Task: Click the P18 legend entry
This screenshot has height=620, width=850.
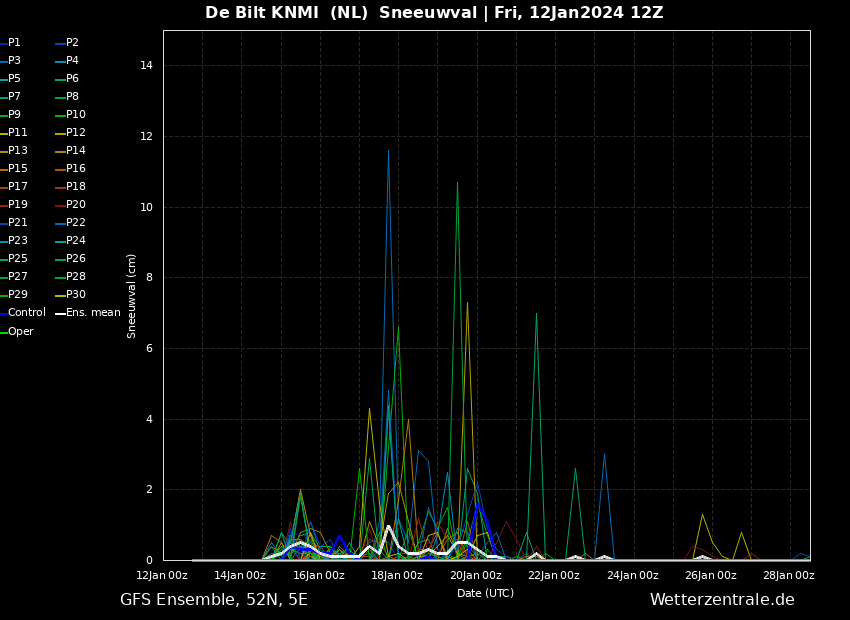Action: [x=75, y=187]
